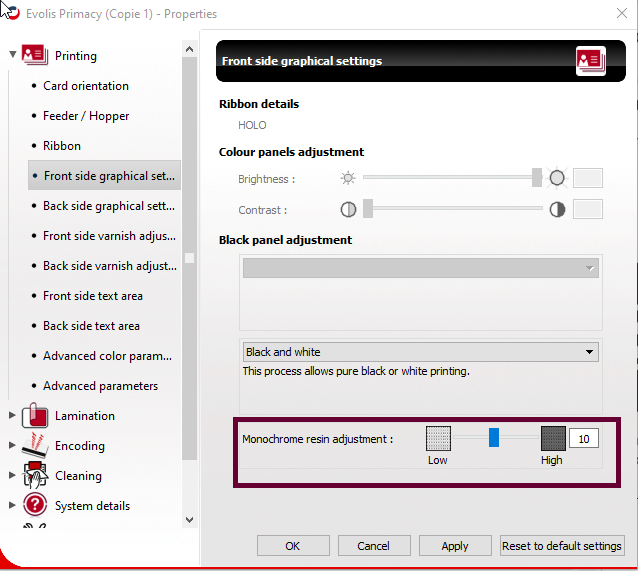The width and height of the screenshot is (638, 571).
Task: Expand the System details section
Action: pos(12,505)
